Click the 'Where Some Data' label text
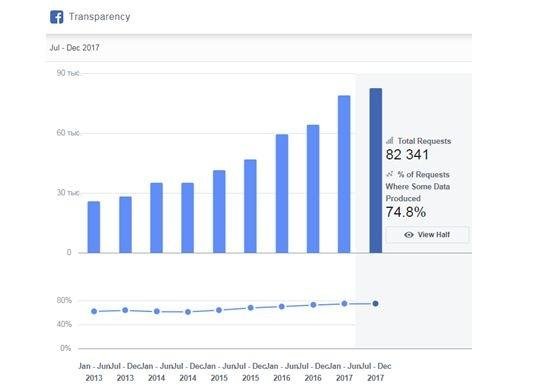 (x=418, y=187)
